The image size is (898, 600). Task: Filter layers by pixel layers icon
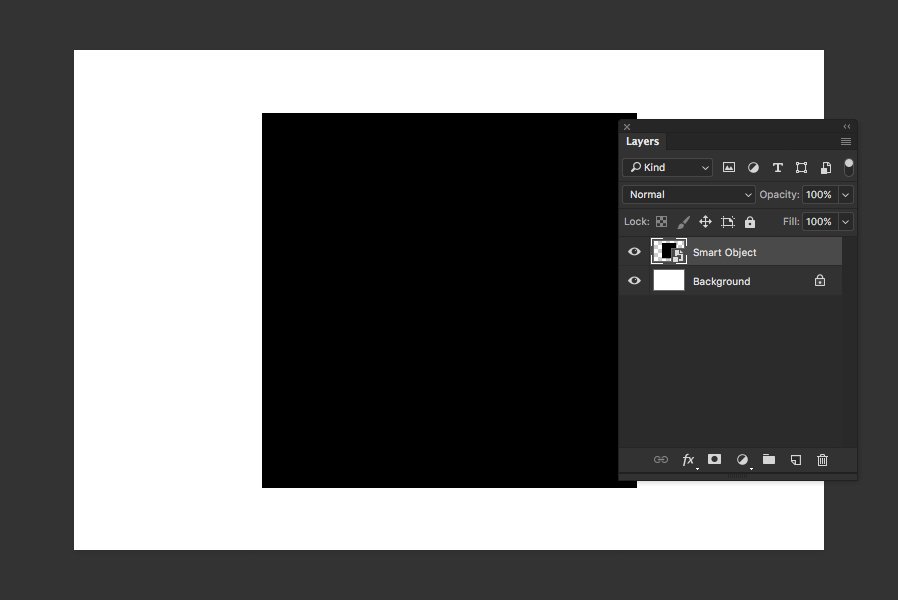pos(728,167)
